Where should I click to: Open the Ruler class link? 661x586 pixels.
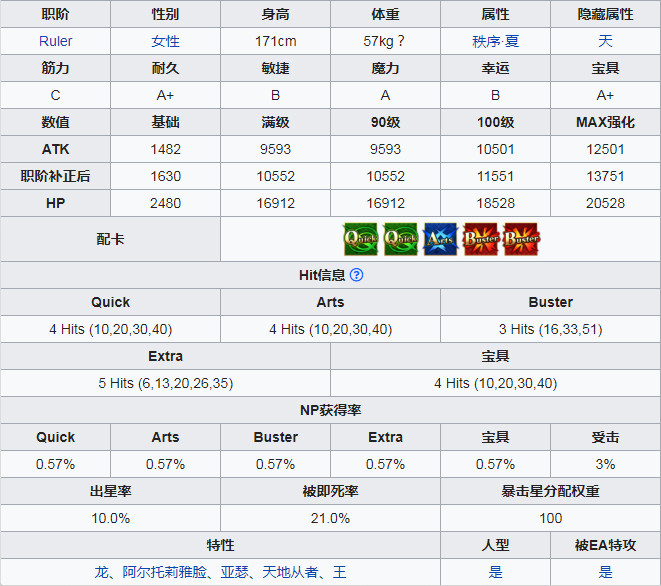click(55, 41)
